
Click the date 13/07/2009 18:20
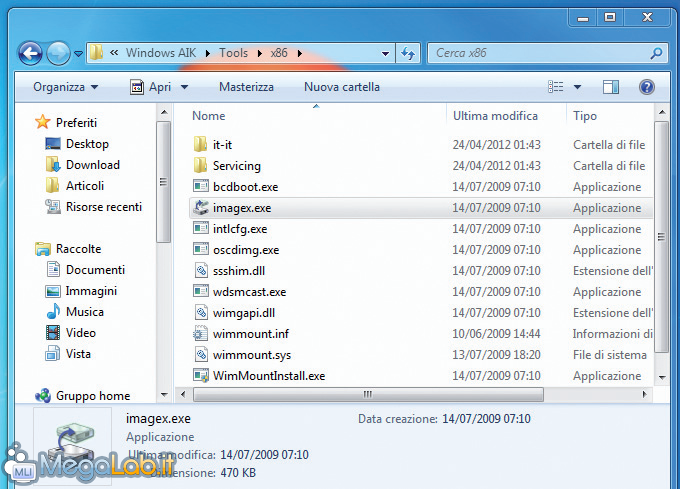click(497, 355)
